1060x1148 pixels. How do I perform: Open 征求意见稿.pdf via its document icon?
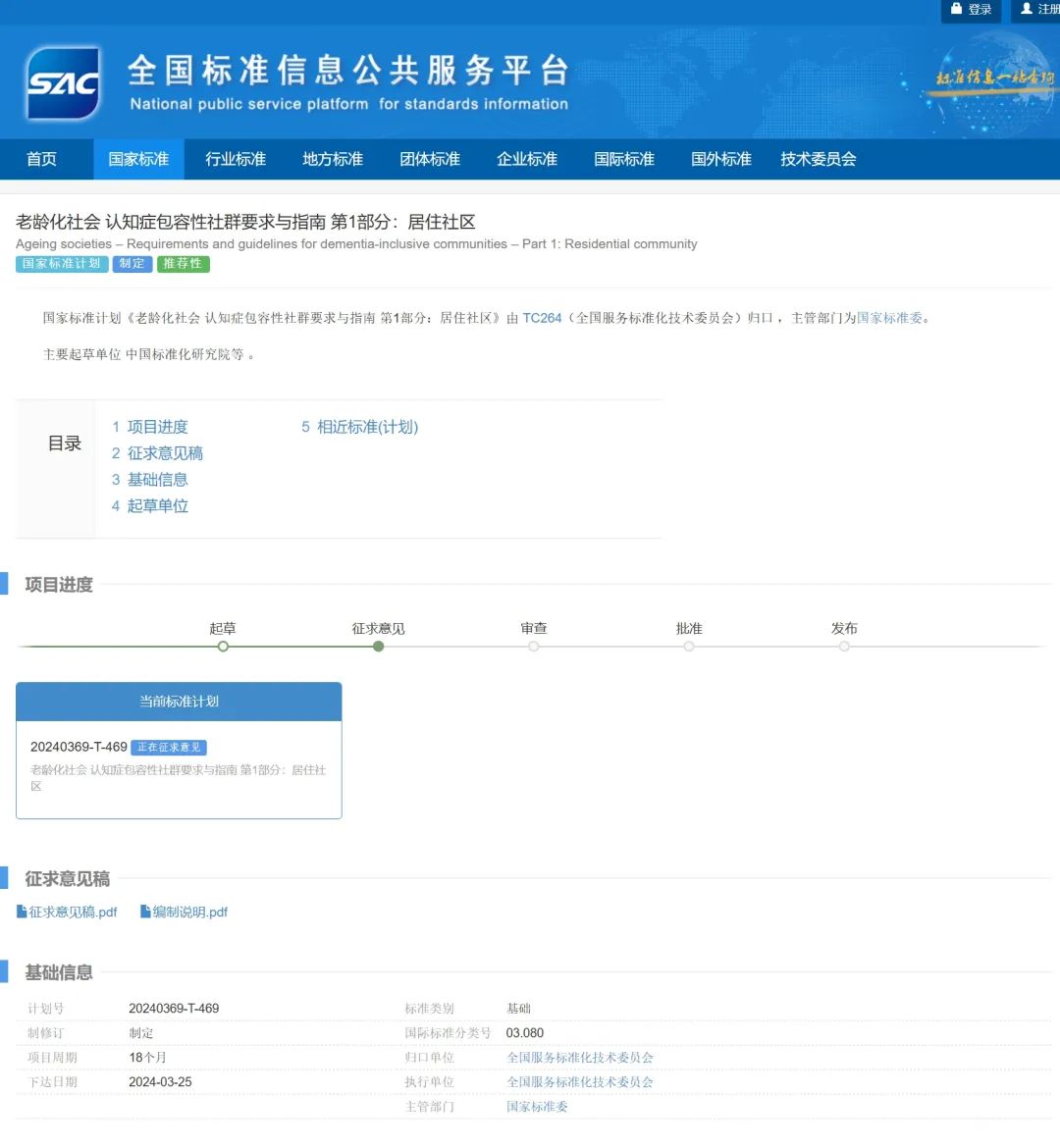22,912
